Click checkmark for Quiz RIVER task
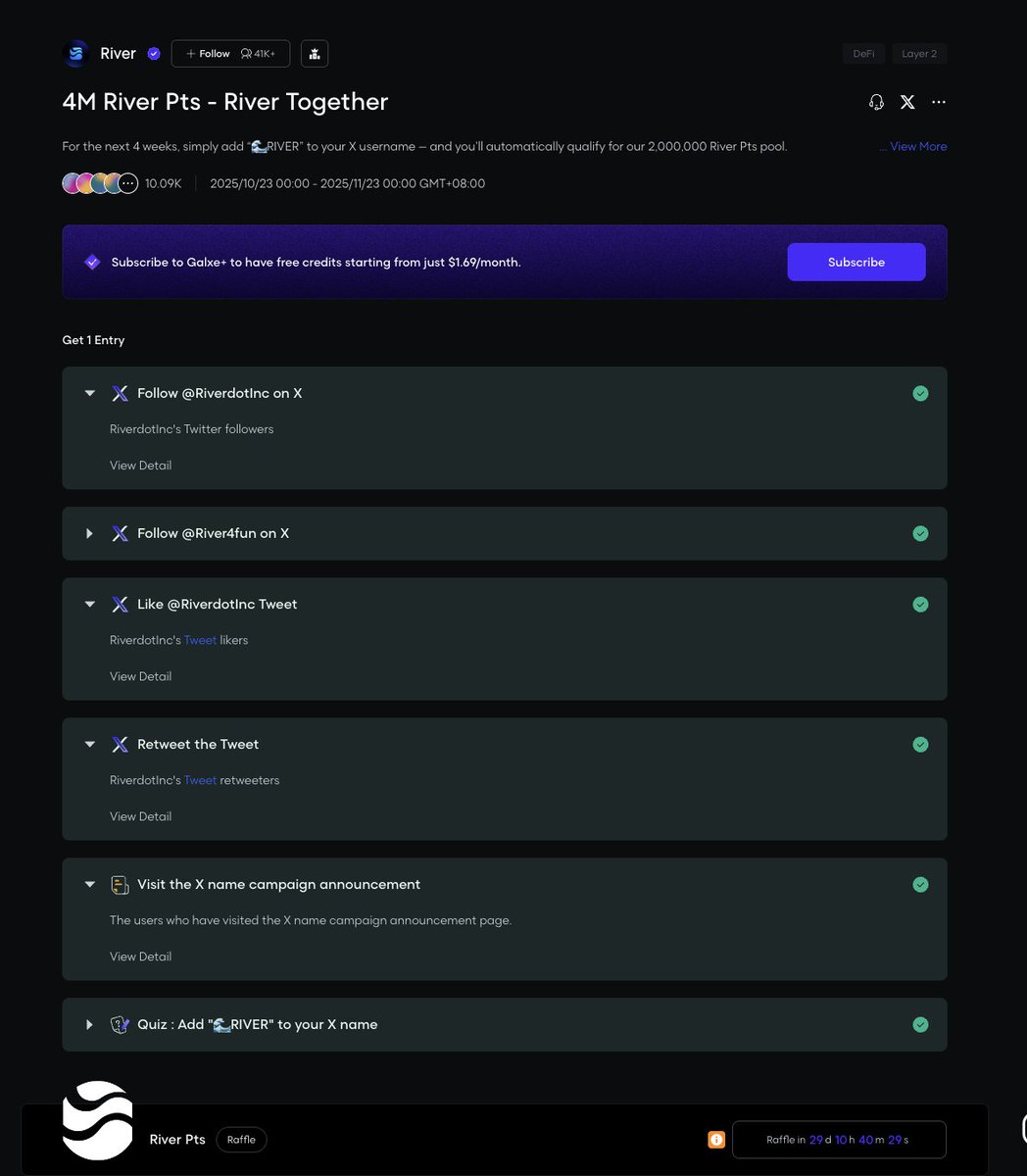Image resolution: width=1027 pixels, height=1176 pixels. [920, 1025]
